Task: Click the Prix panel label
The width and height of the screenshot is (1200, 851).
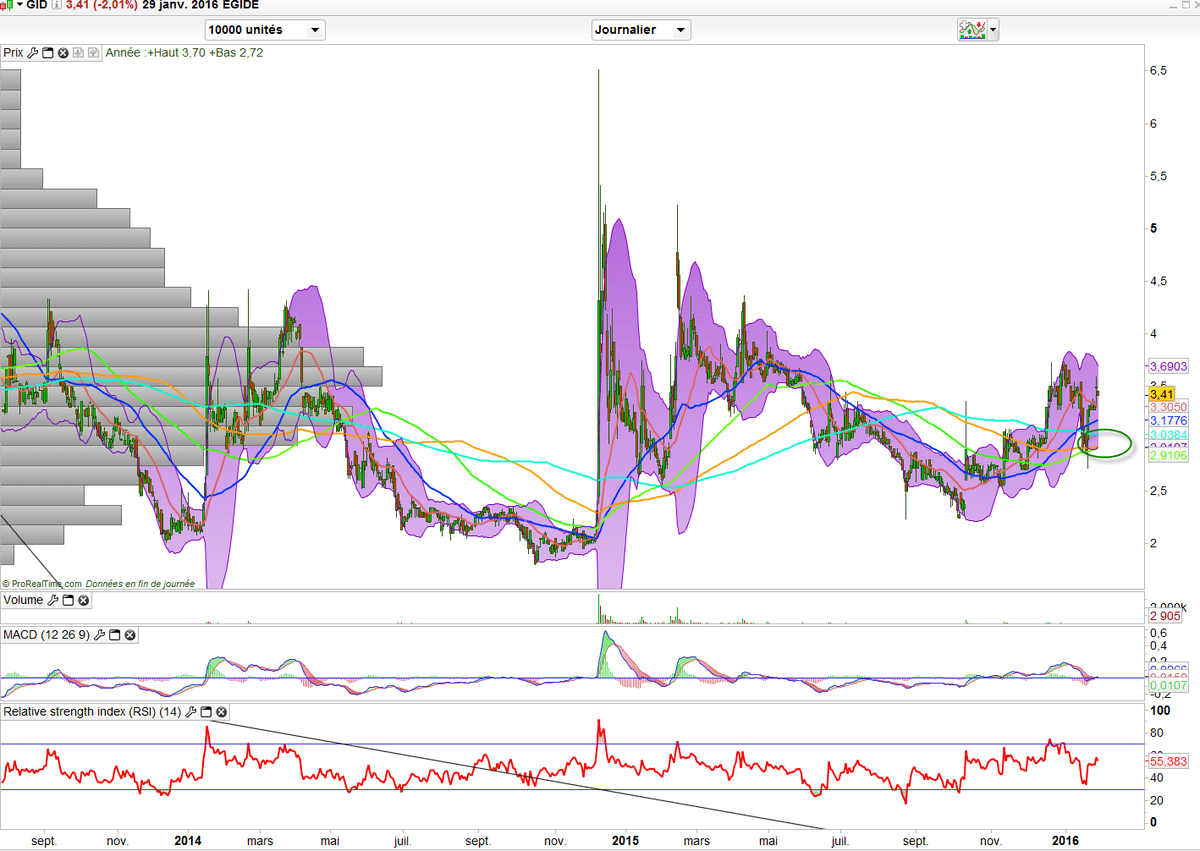Action: [14, 53]
